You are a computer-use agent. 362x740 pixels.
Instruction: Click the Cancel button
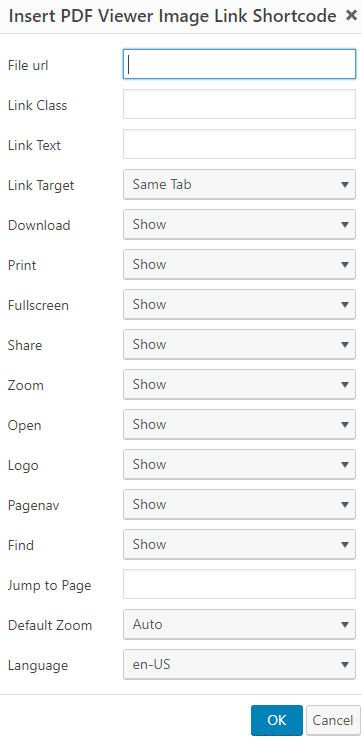333,720
